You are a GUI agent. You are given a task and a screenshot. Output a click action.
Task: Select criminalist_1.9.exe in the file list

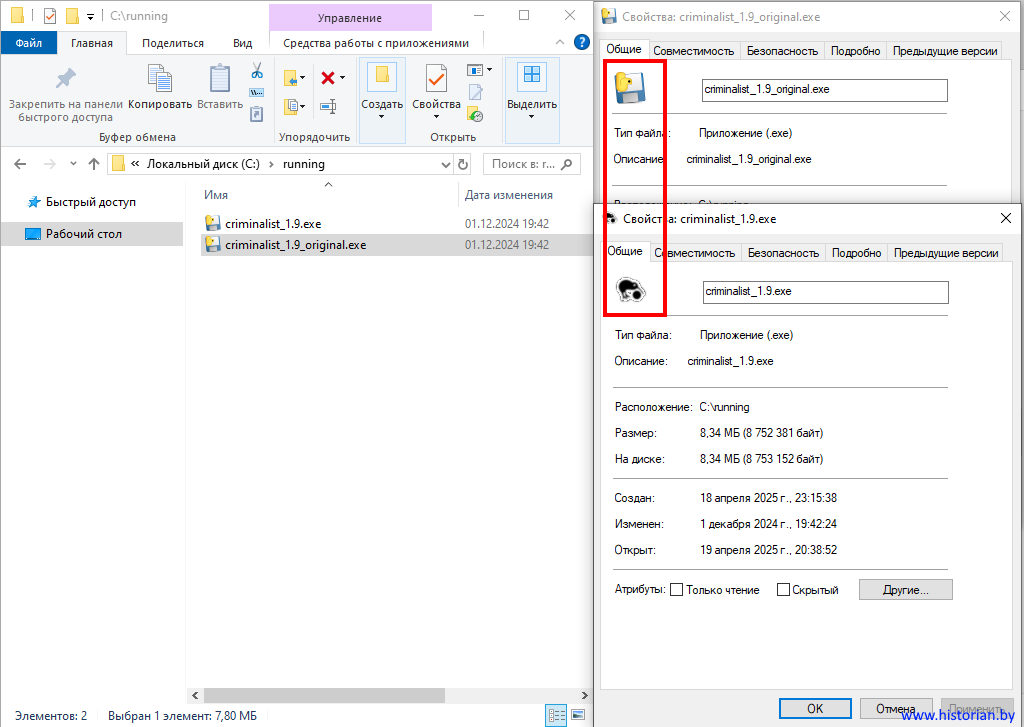pos(273,223)
